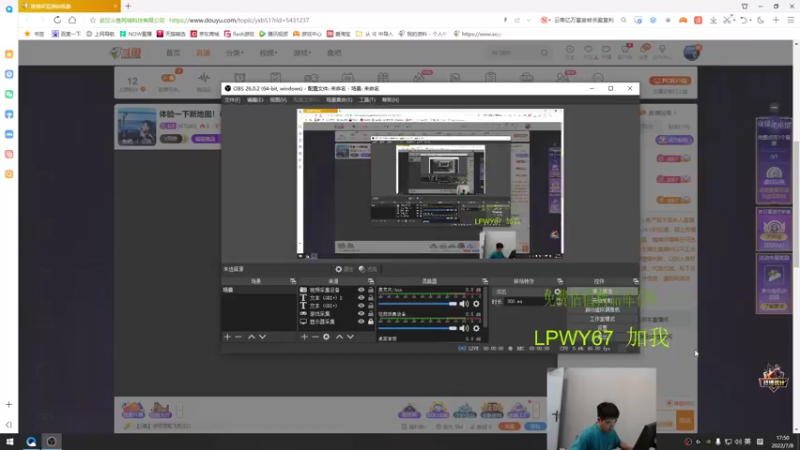Image resolution: width=800 pixels, height=450 pixels.
Task: Pop out the 场景 dock with its float icon
Action: (x=293, y=281)
